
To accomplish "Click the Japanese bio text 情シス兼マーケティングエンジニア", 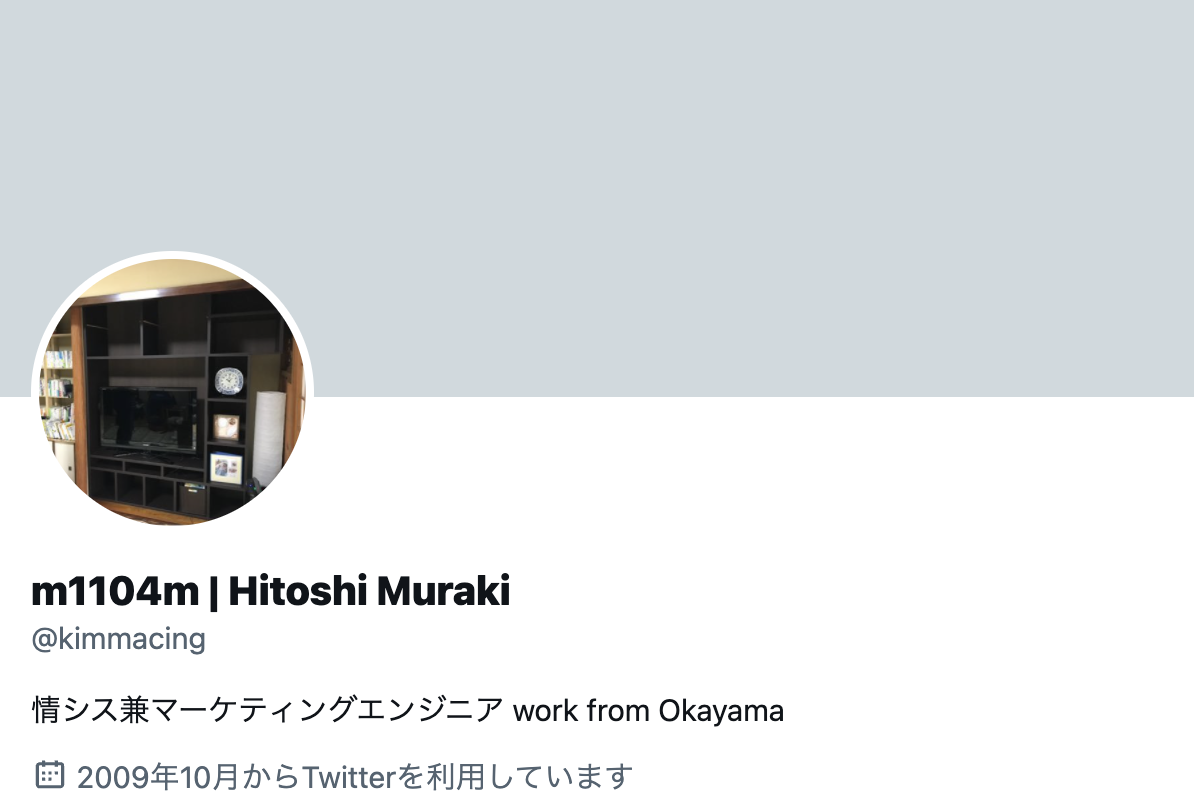I will pos(267,710).
